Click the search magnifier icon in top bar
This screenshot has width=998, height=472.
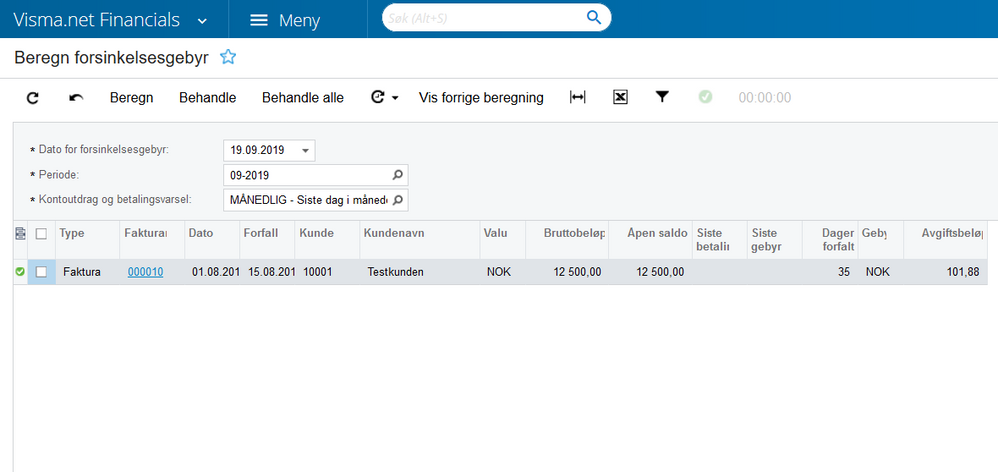tap(594, 18)
